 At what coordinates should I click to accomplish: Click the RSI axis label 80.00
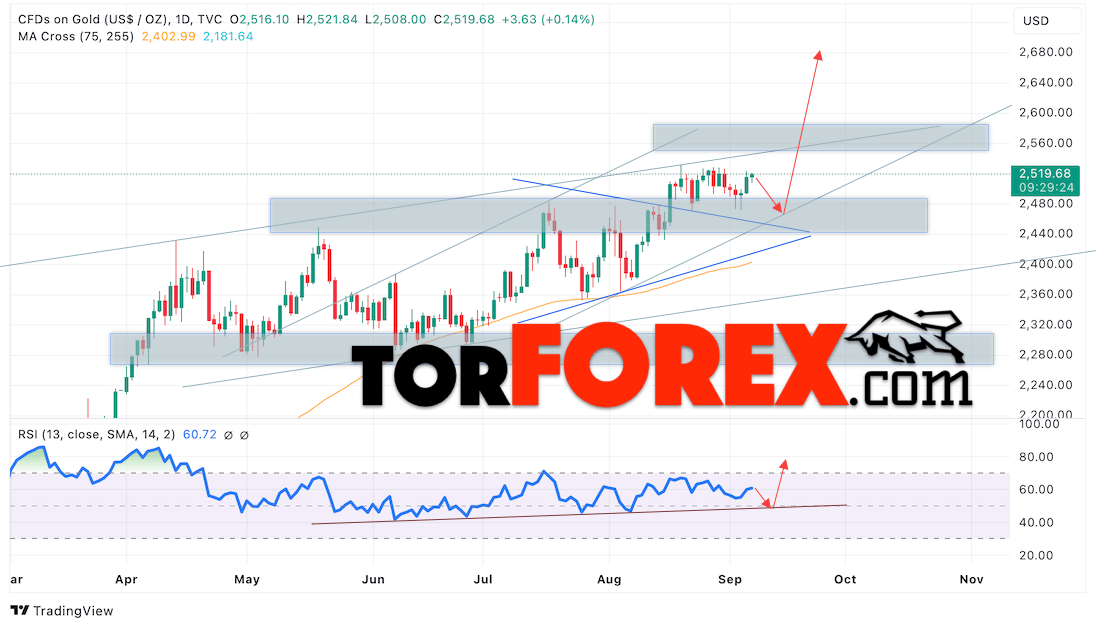coord(1037,457)
